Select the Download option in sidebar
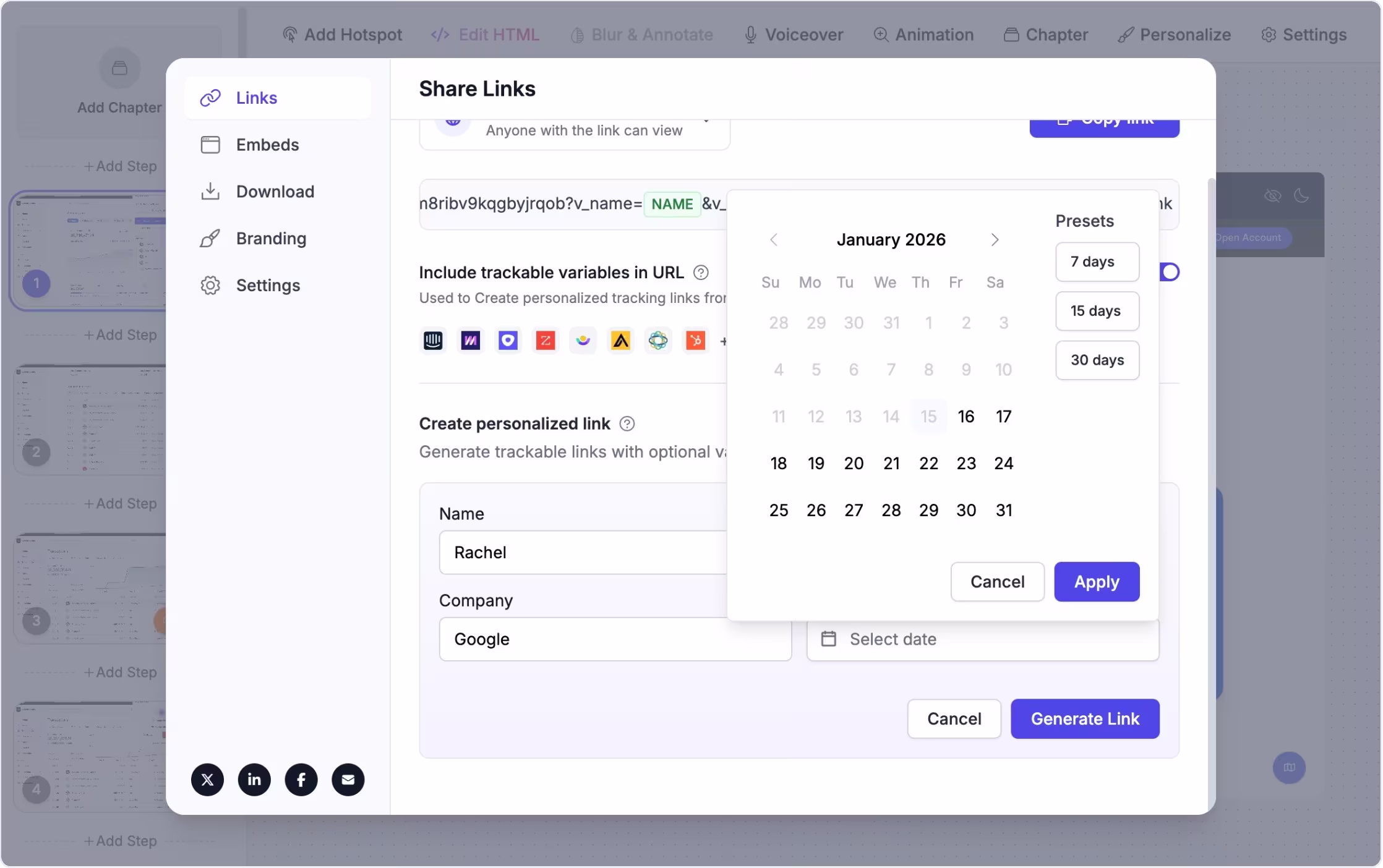The width and height of the screenshot is (1383, 868). point(275,192)
